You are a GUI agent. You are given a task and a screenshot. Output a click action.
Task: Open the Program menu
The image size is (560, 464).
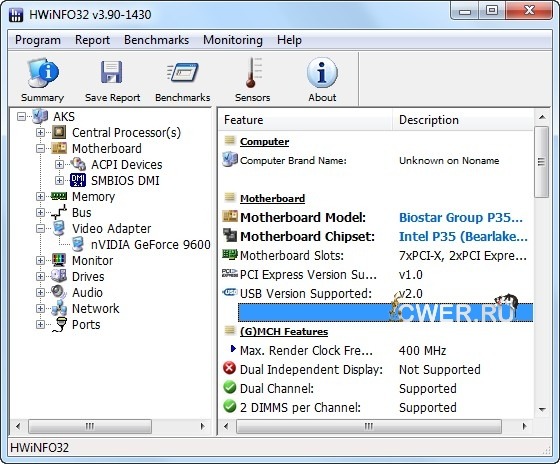(38, 40)
